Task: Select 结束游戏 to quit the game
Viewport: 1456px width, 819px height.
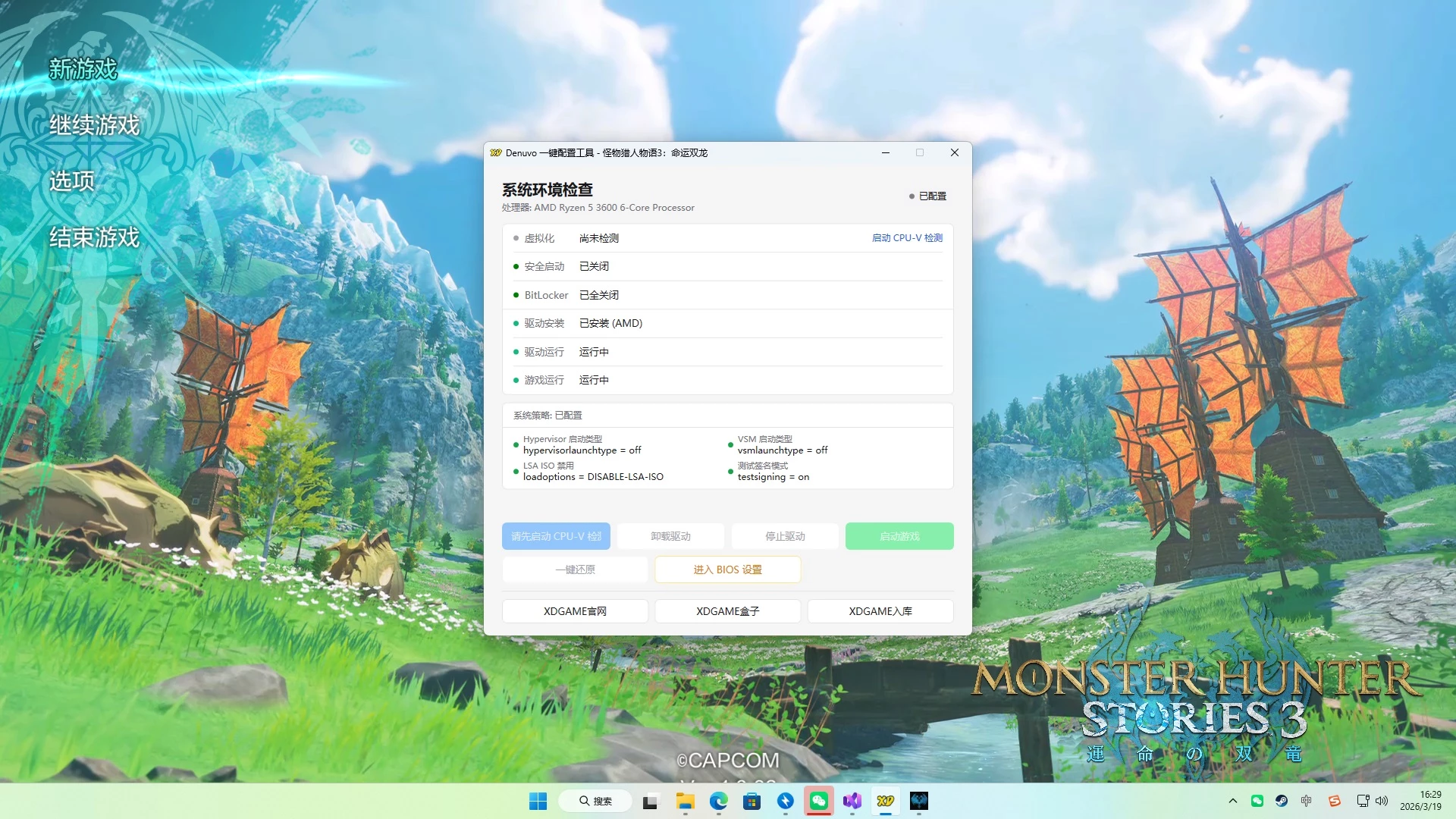Action: point(94,237)
